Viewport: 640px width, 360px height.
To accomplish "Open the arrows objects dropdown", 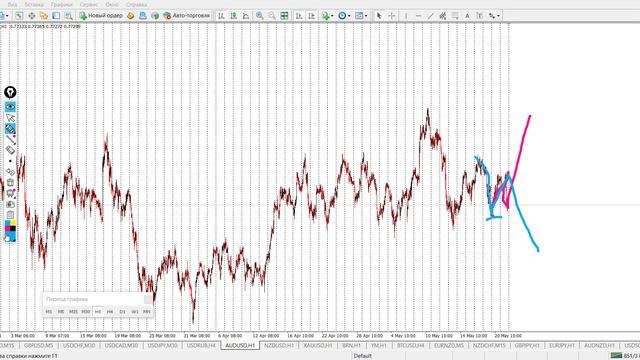I will pos(494,16).
